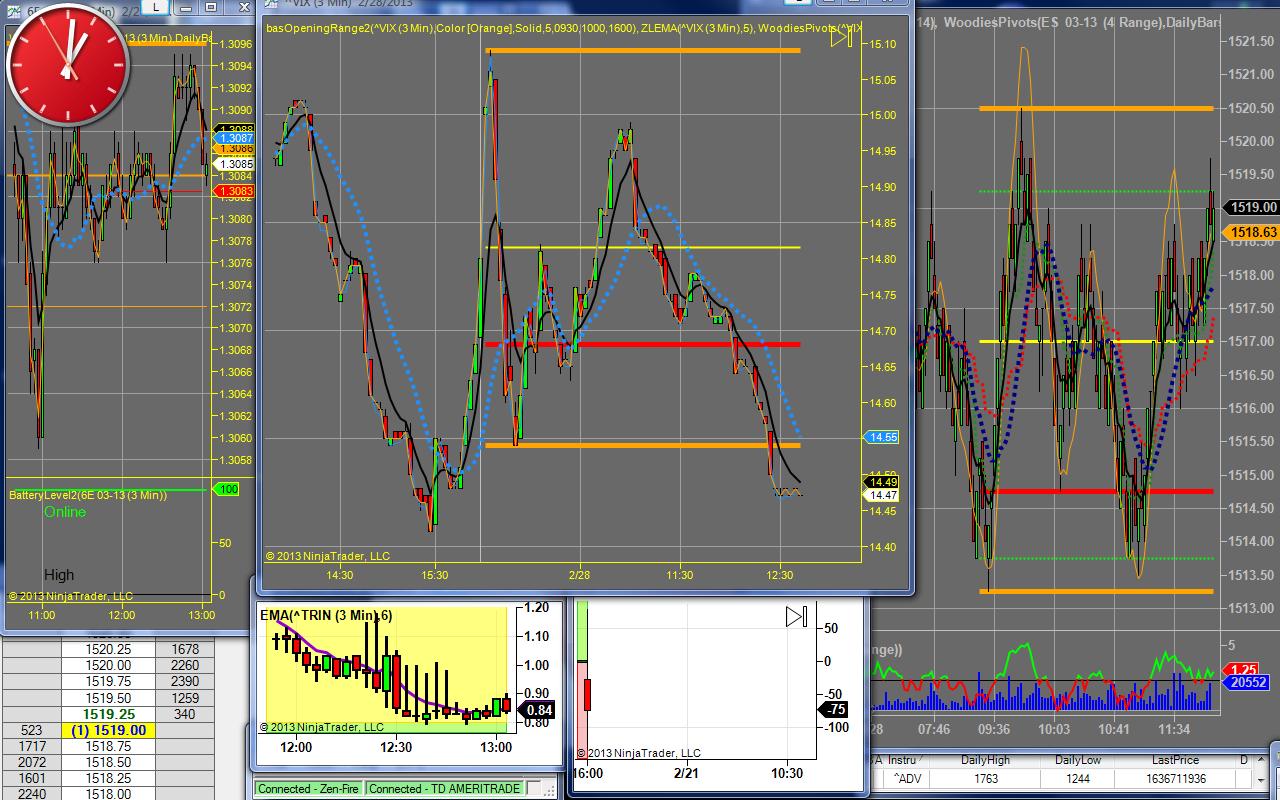Click the red analog clock gadget
The image size is (1280, 800).
67,64
